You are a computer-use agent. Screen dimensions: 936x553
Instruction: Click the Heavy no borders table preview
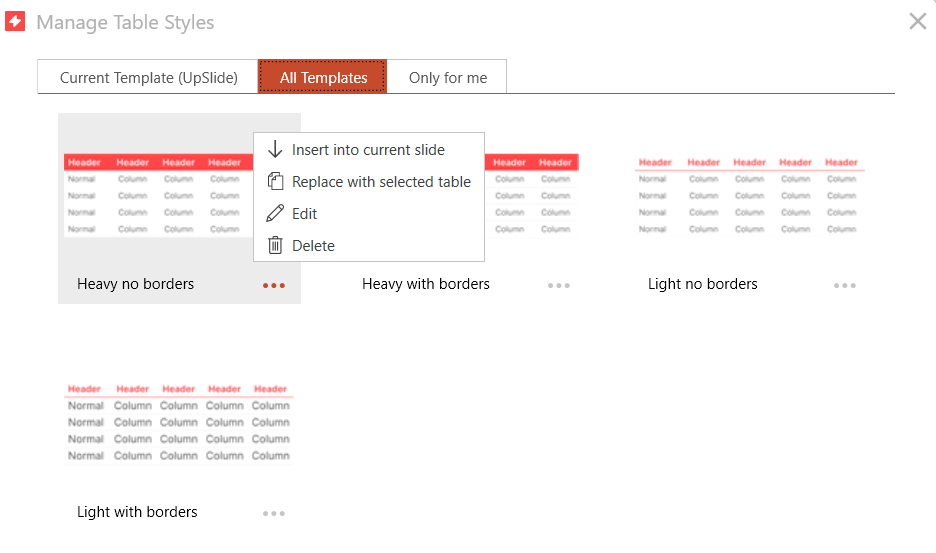point(155,195)
